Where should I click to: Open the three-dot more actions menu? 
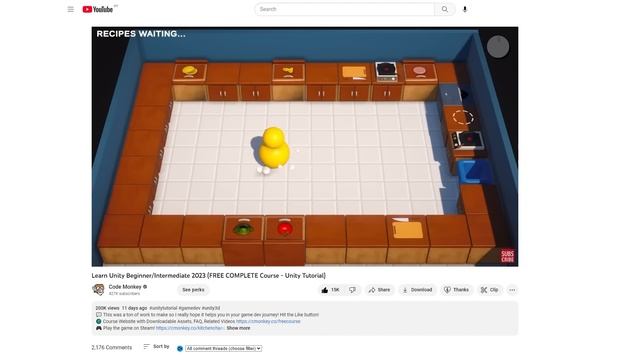[x=512, y=290]
